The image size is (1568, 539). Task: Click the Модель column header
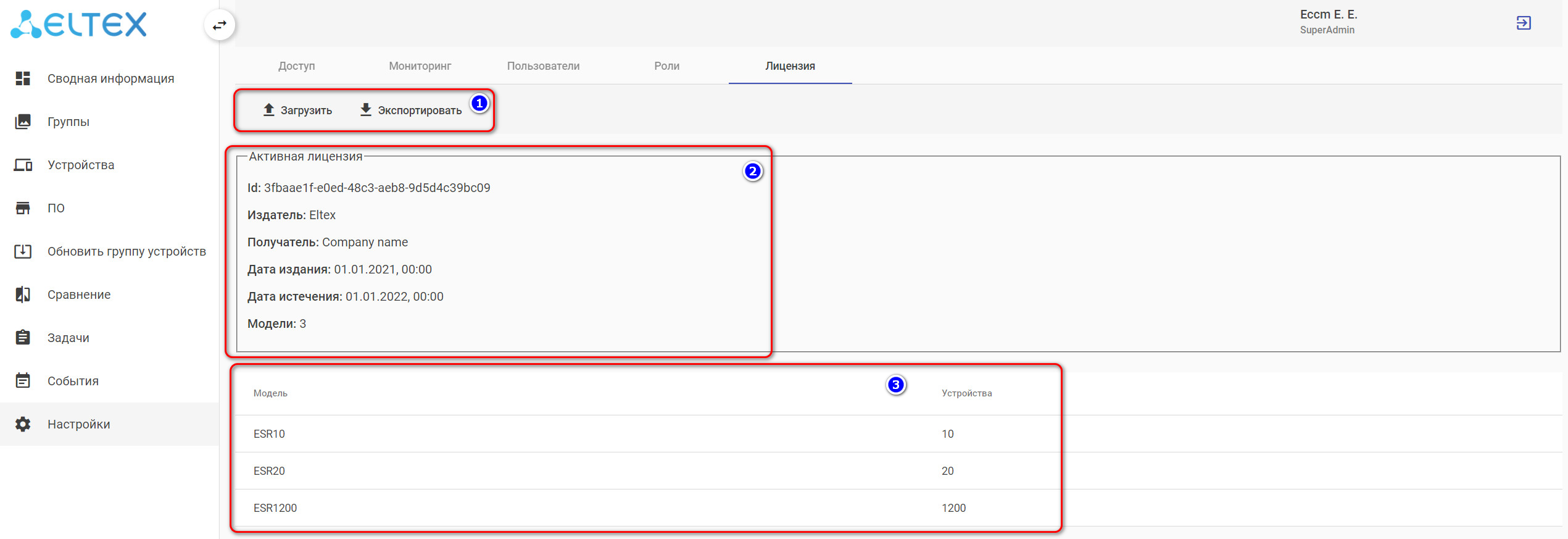(x=270, y=393)
